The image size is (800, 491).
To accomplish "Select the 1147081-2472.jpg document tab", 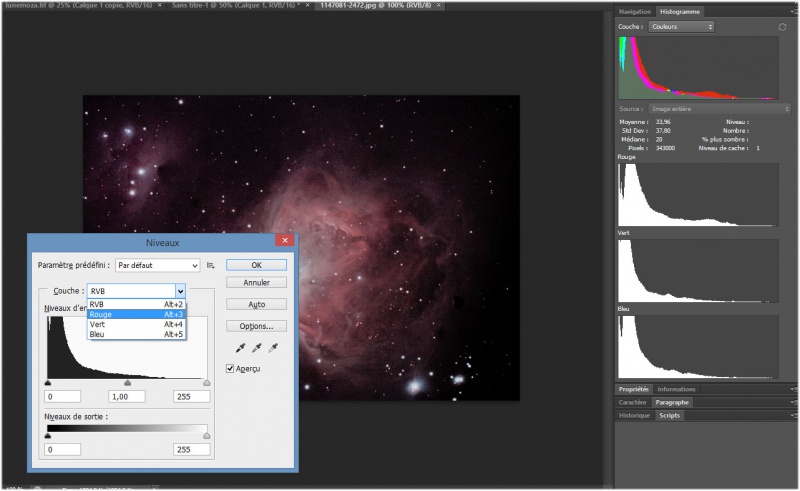I will 376,5.
